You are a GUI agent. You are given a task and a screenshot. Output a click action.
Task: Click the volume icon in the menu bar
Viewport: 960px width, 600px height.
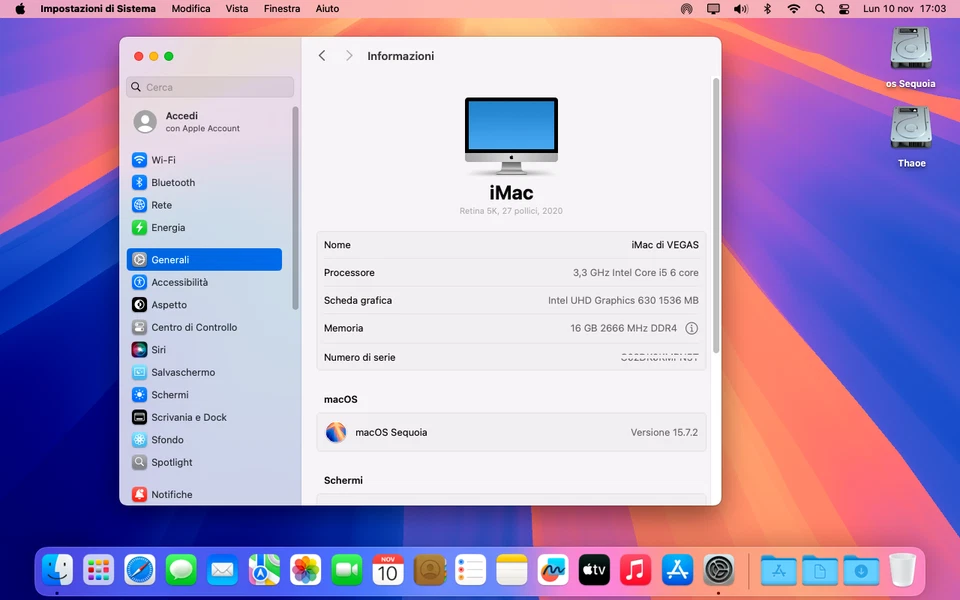coord(740,9)
